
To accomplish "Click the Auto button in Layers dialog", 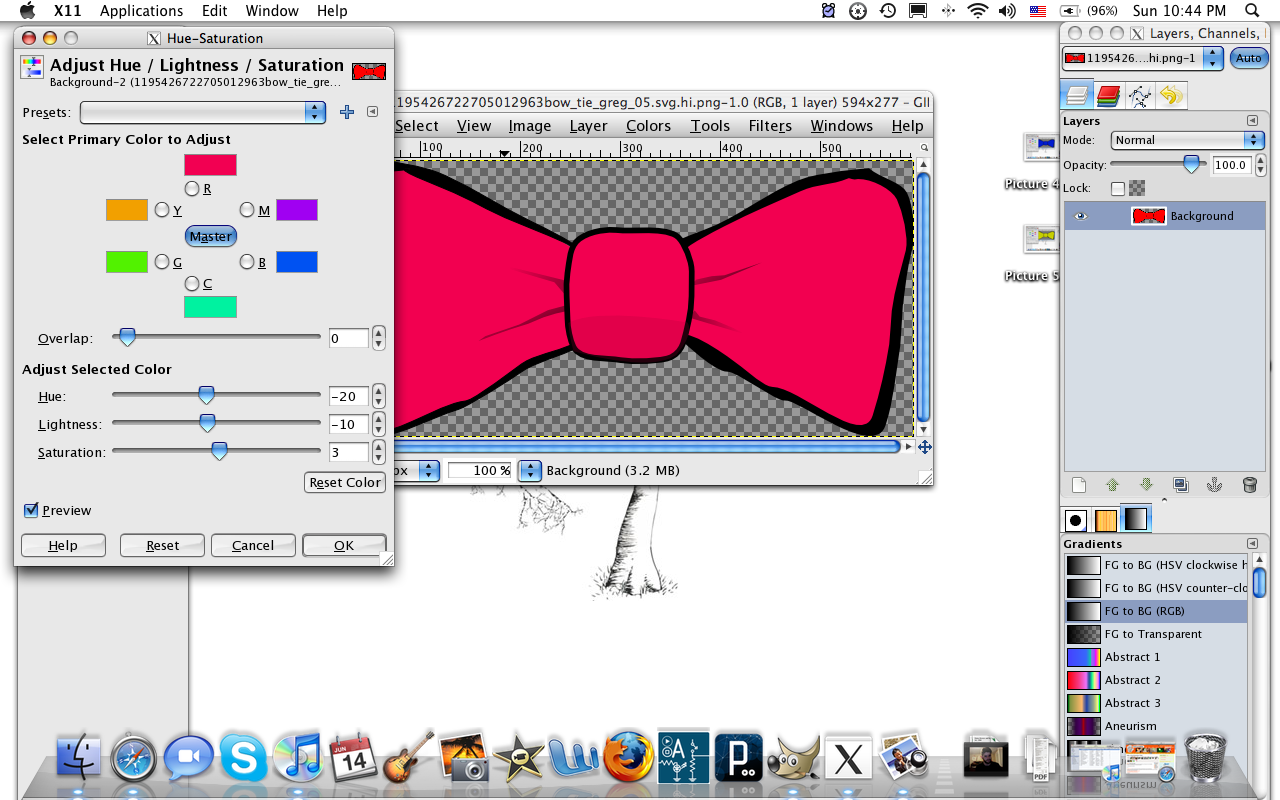I will pos(1248,58).
